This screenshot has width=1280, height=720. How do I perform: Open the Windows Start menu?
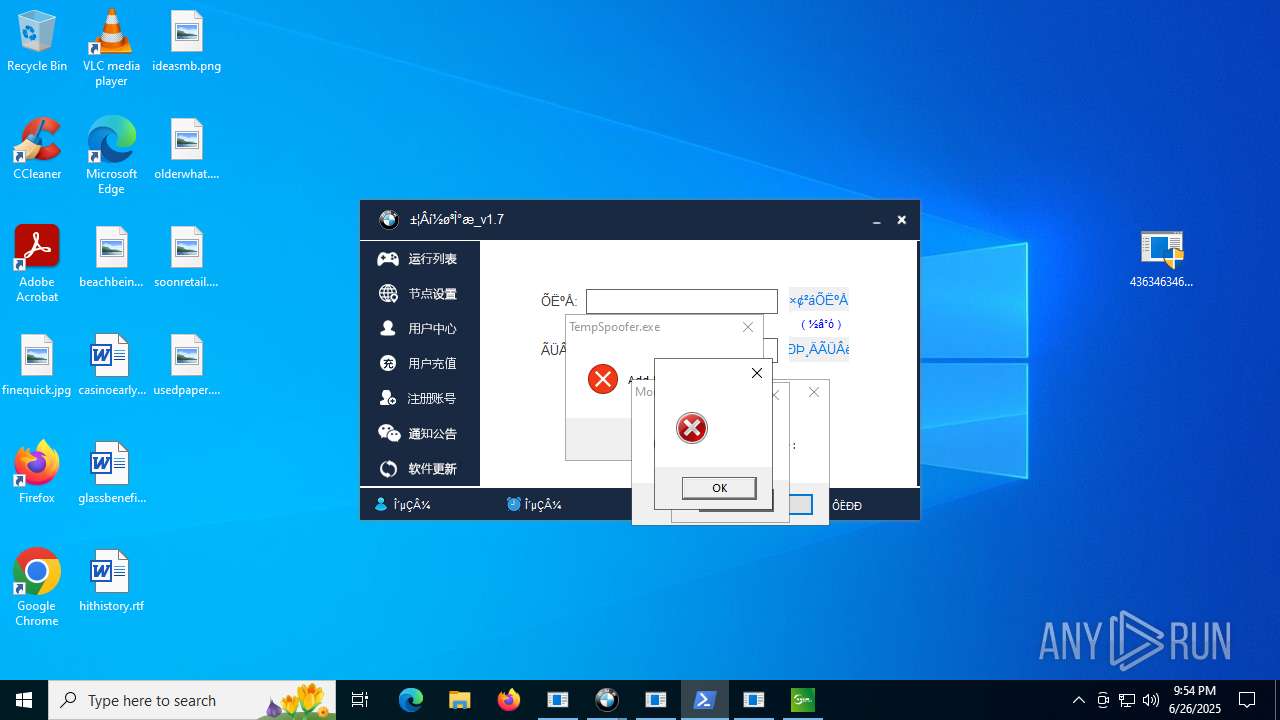24,700
